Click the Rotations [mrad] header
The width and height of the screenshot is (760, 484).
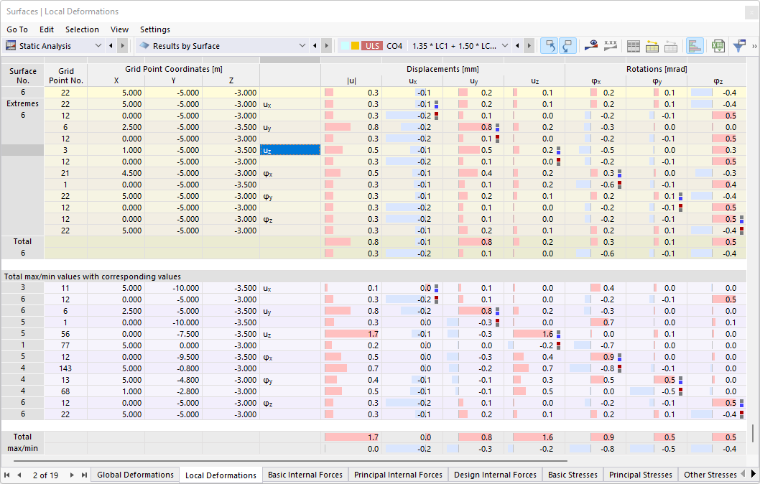coord(656,69)
